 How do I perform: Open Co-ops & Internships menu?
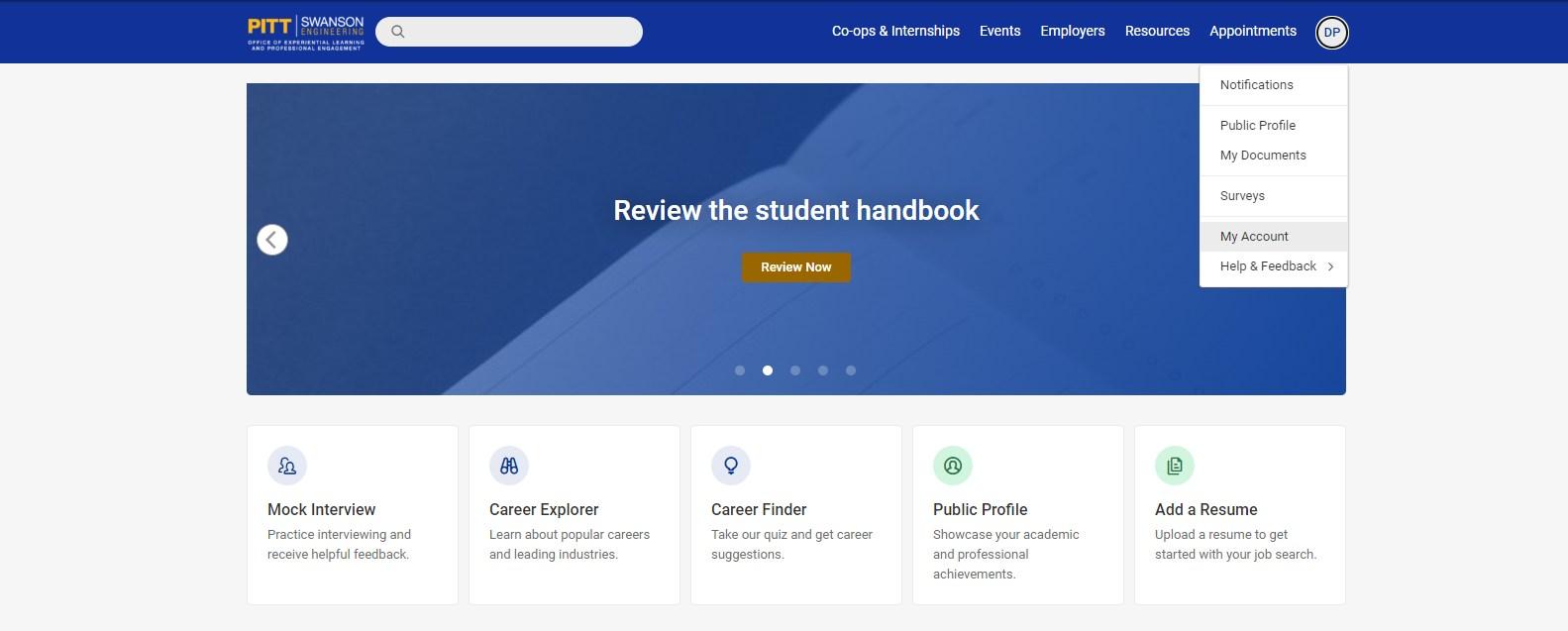coord(895,31)
